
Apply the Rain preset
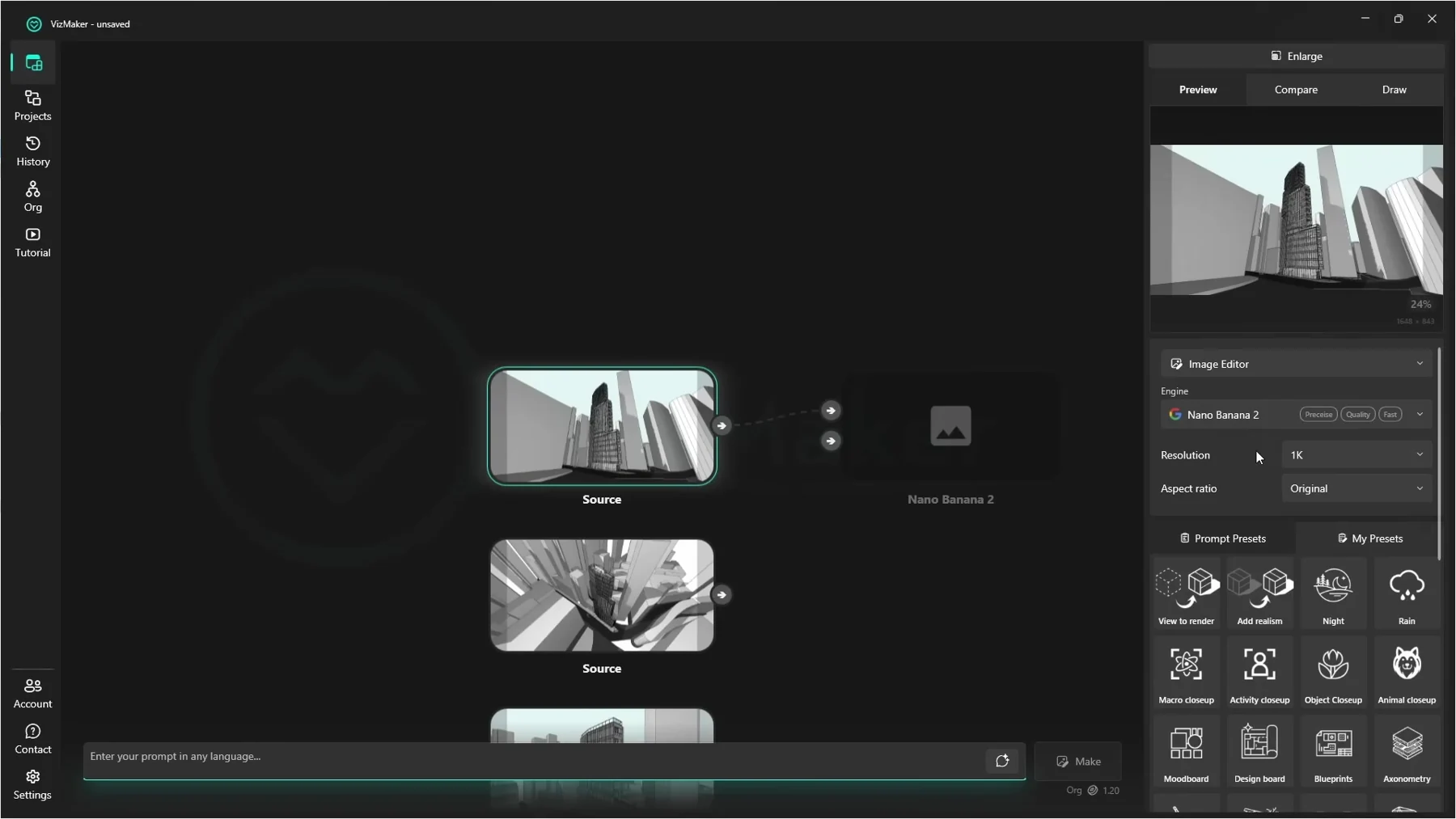pos(1407,593)
